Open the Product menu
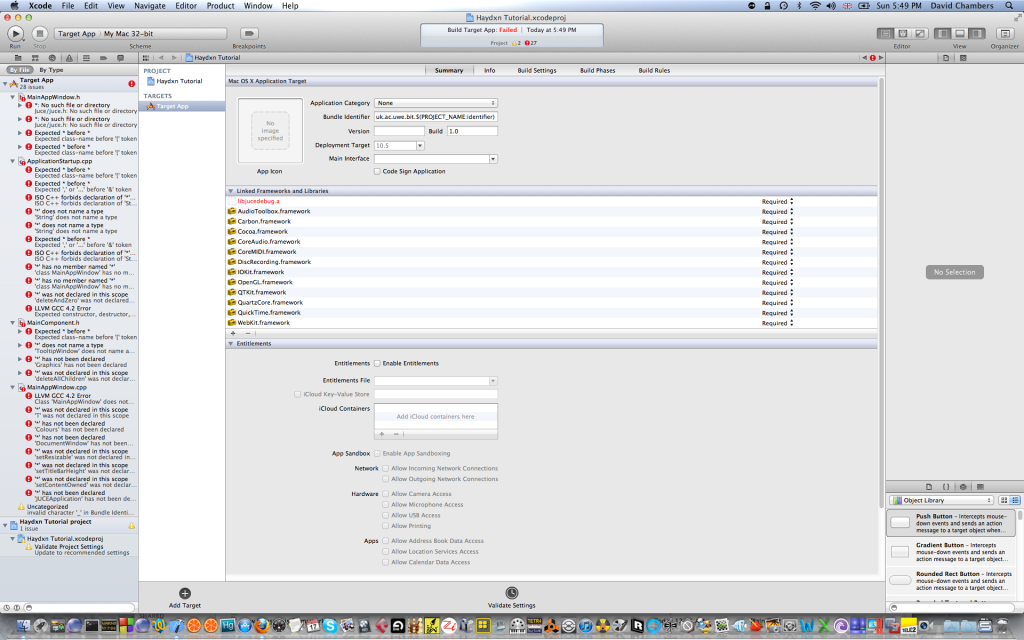The height and width of the screenshot is (640, 1024). (x=220, y=6)
